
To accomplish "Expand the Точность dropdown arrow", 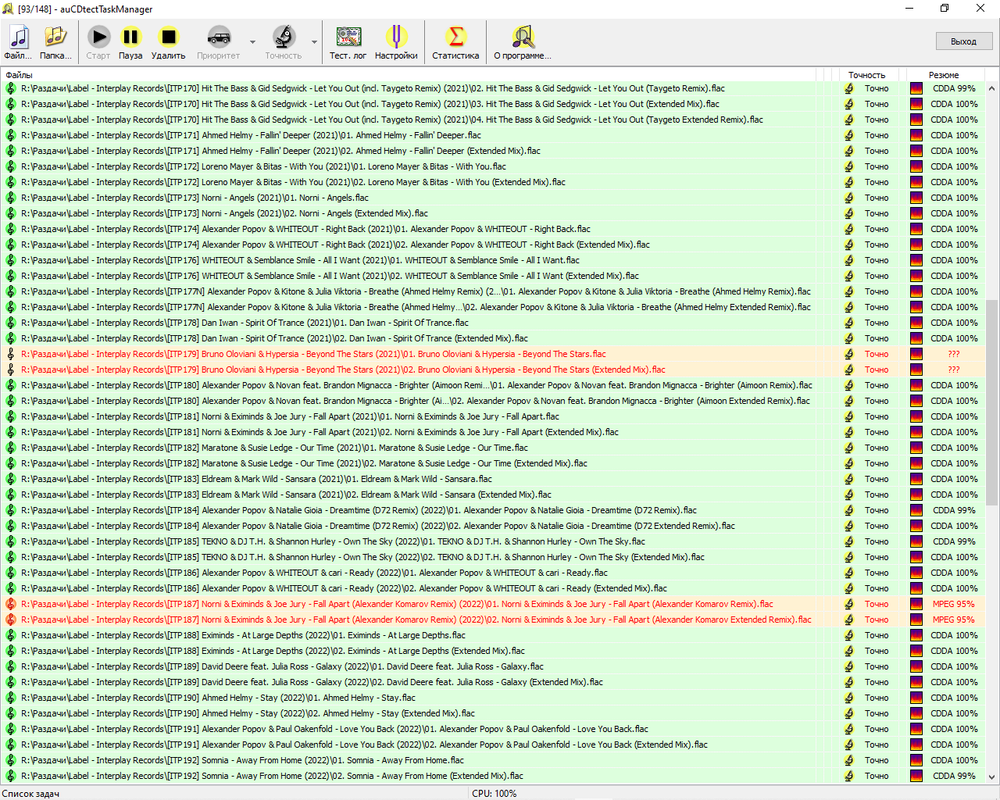I will click(314, 42).
